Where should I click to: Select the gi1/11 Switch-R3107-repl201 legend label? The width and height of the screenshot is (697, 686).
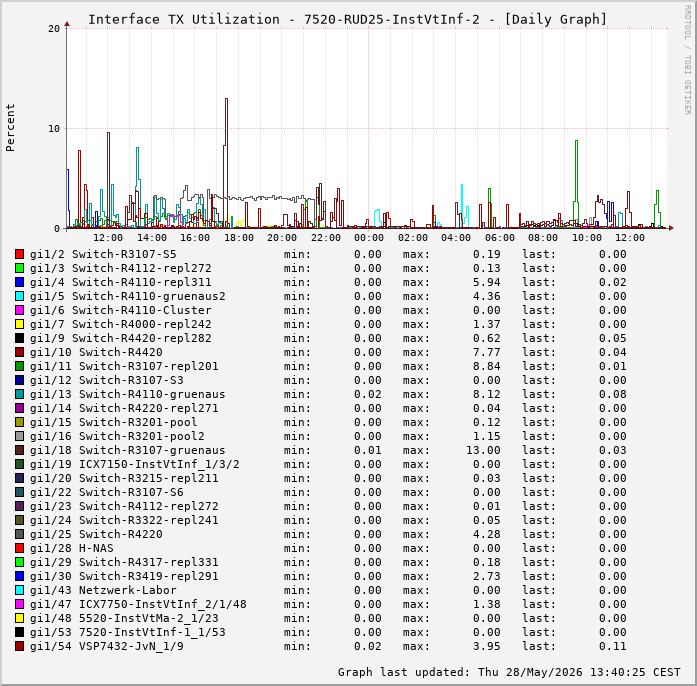coord(124,366)
